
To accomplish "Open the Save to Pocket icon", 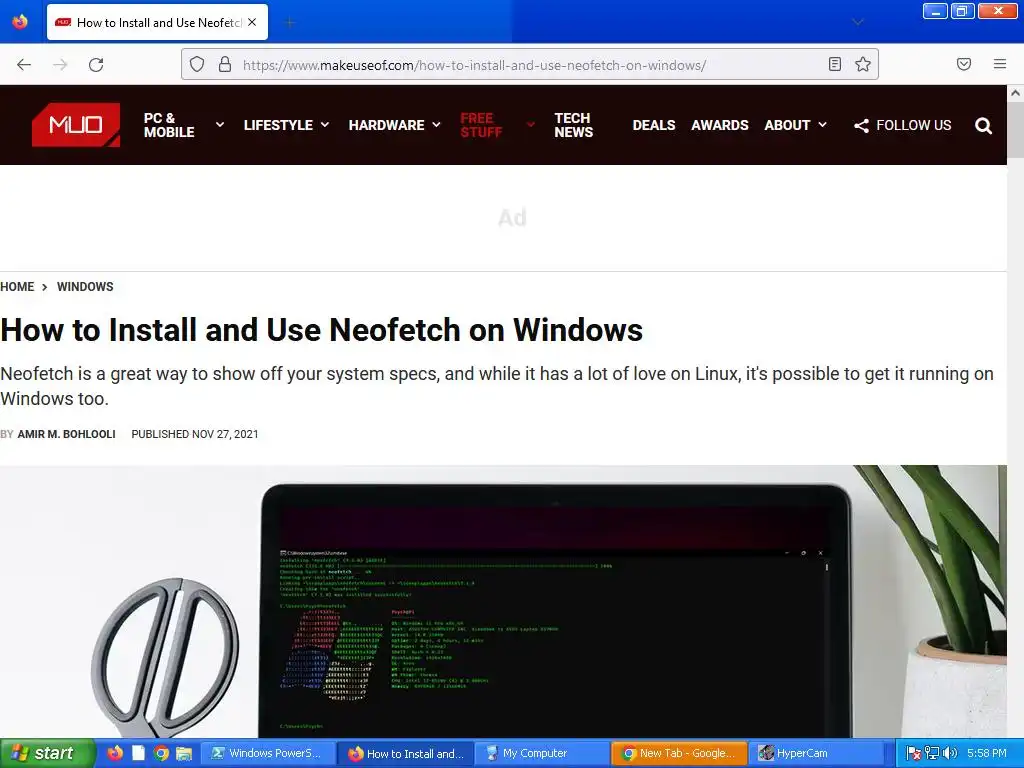I will click(x=964, y=64).
